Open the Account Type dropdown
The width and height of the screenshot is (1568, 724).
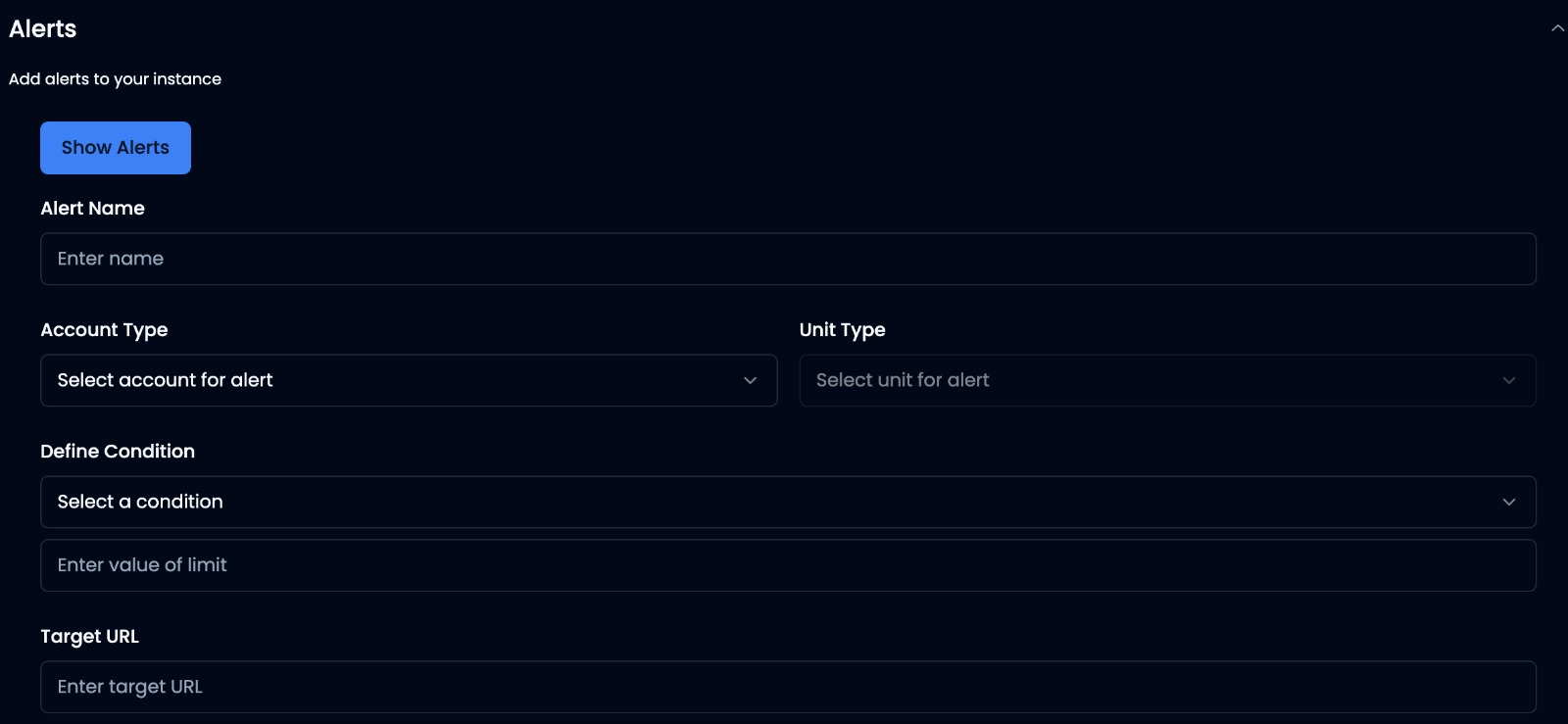pos(409,380)
